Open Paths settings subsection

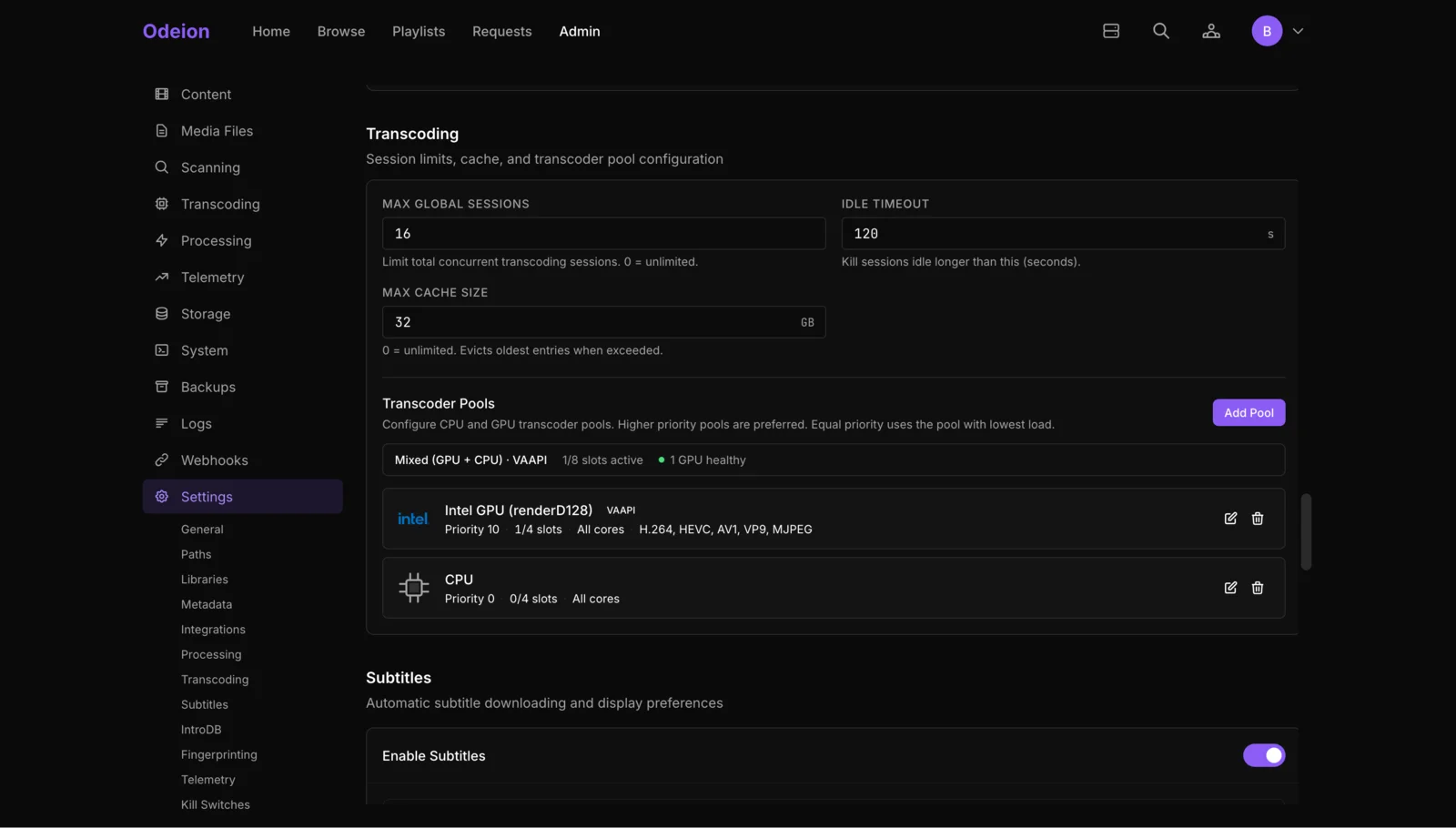pyautogui.click(x=196, y=554)
